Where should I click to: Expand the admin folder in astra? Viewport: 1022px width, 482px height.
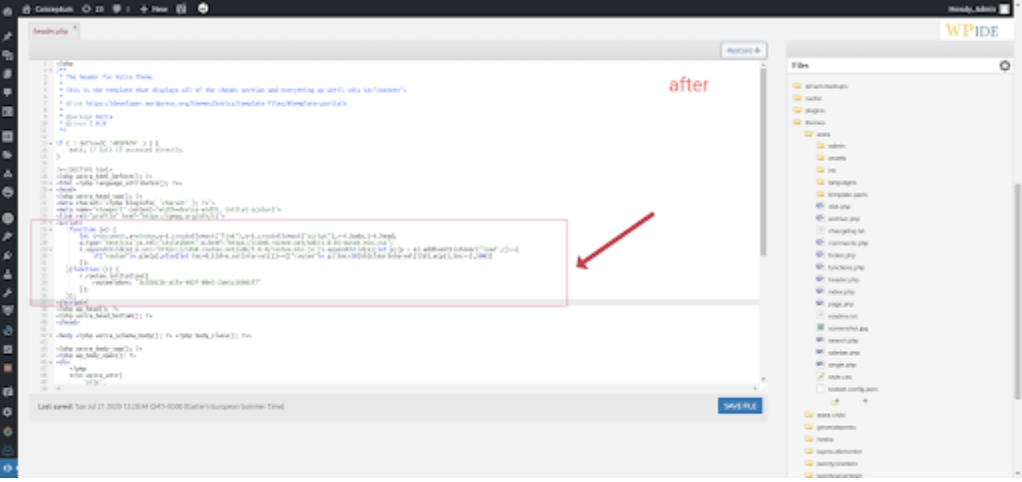point(831,147)
